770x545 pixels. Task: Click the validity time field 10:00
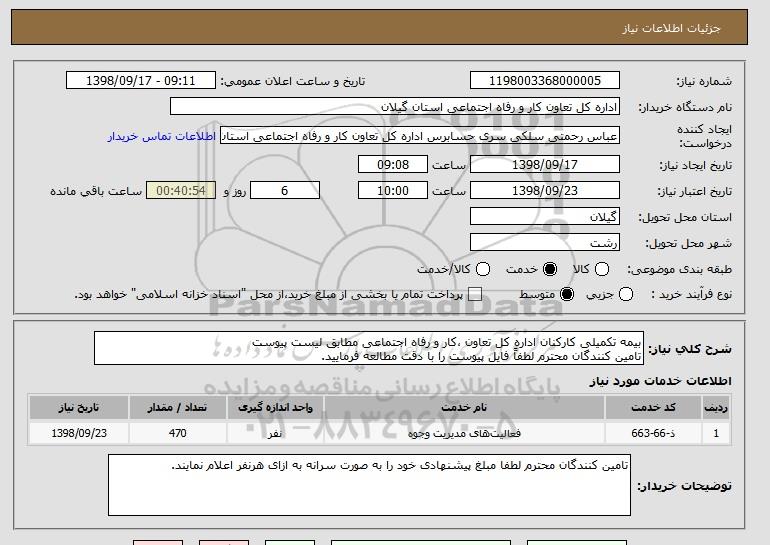coord(393,191)
